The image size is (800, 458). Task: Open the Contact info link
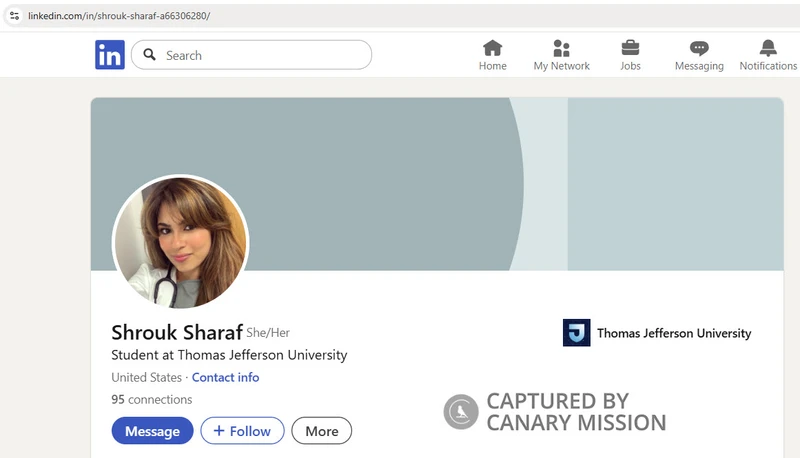(x=226, y=377)
